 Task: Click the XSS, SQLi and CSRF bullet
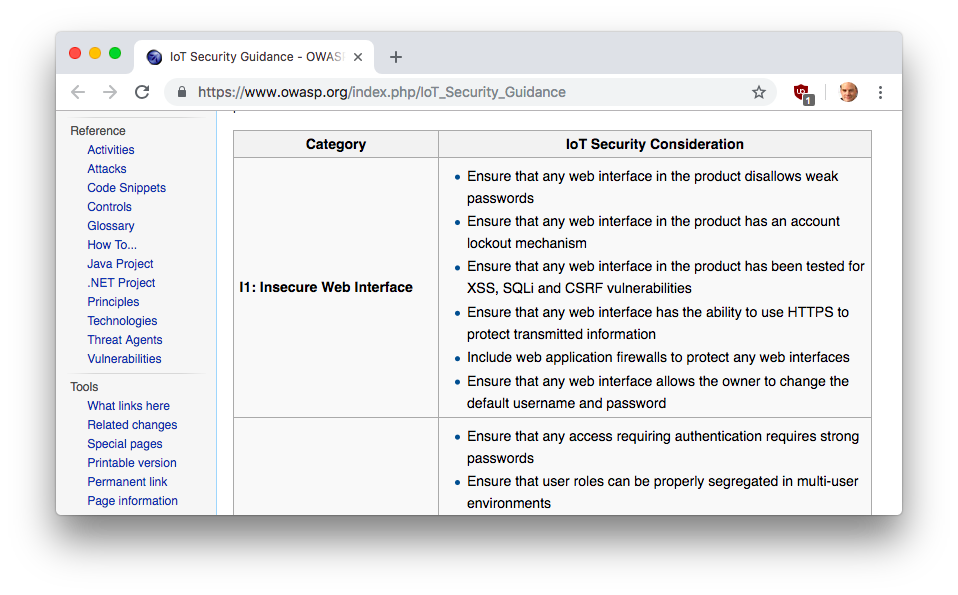[666, 277]
